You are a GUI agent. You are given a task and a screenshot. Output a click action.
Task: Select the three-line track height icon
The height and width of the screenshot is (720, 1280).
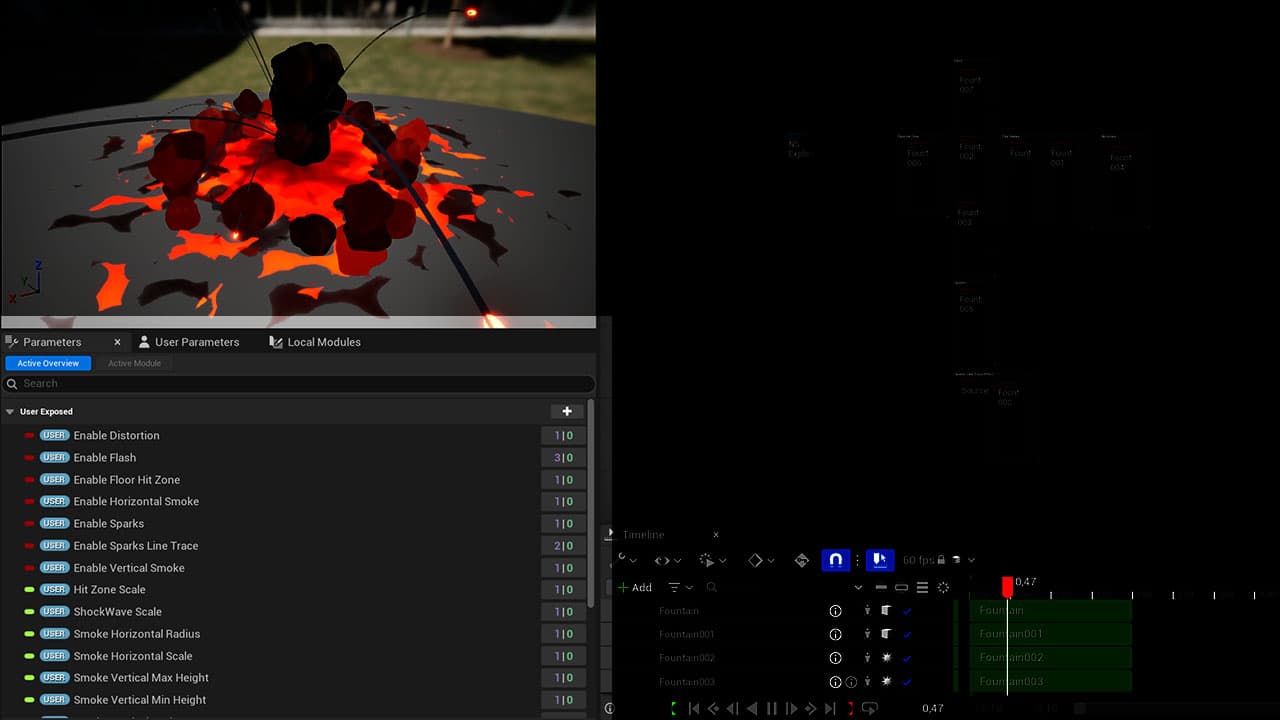922,587
